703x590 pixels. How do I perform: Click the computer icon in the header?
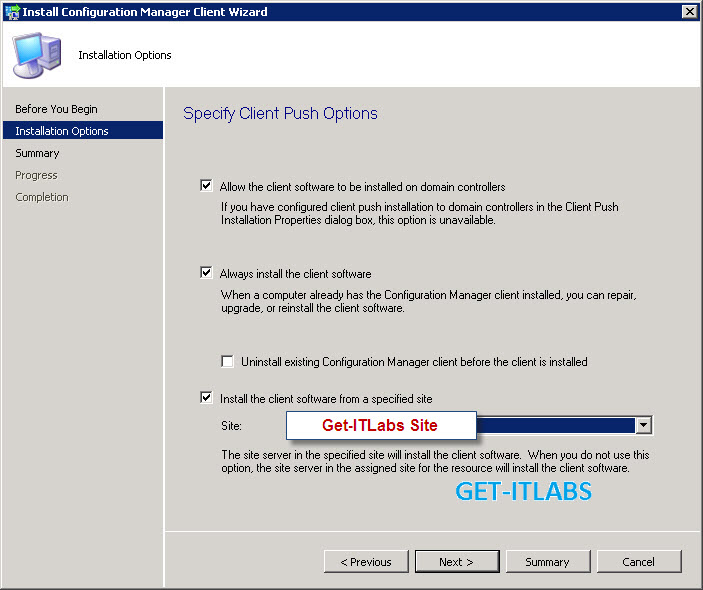click(37, 55)
